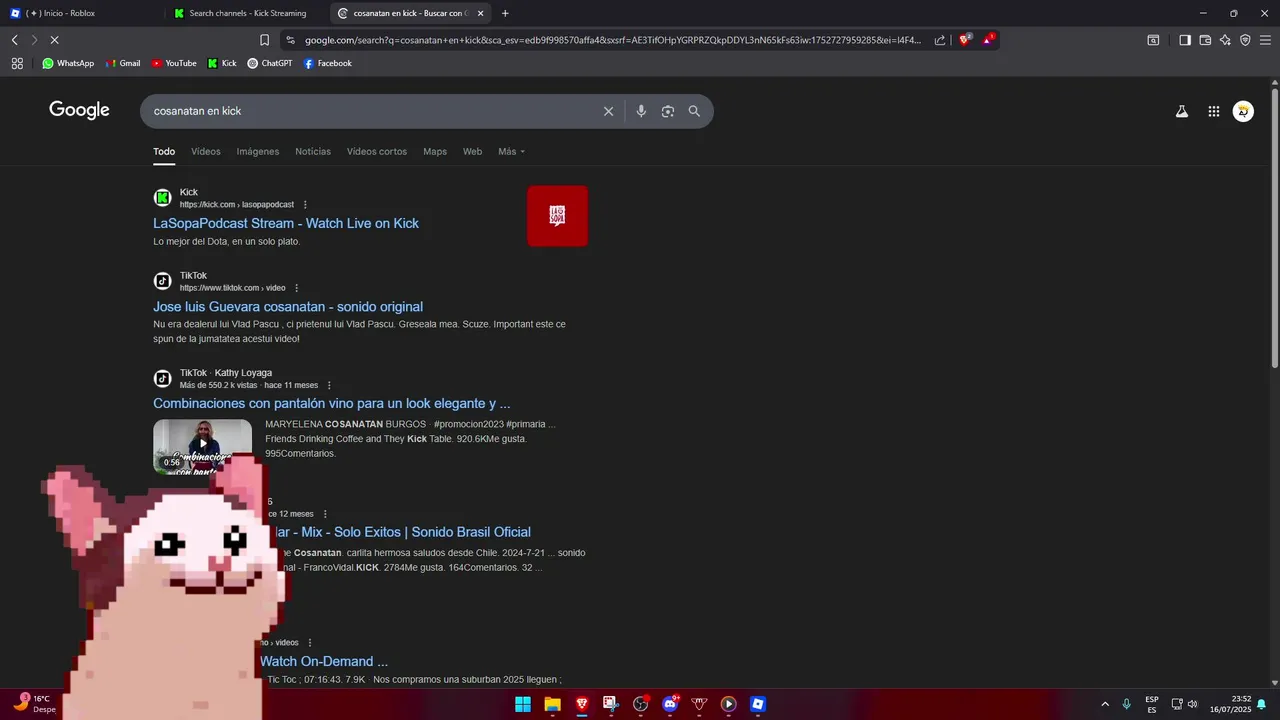Open the Google apps grid

tap(1214, 112)
